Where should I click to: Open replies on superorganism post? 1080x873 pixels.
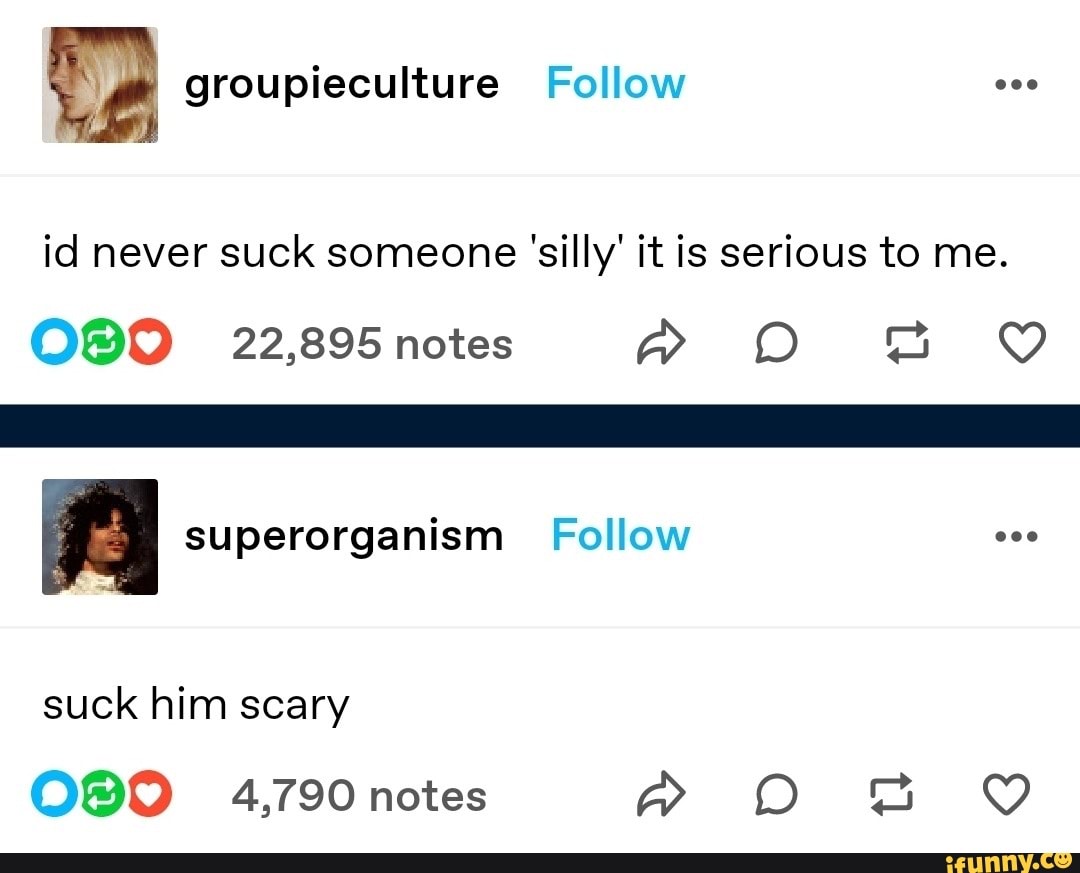click(776, 795)
